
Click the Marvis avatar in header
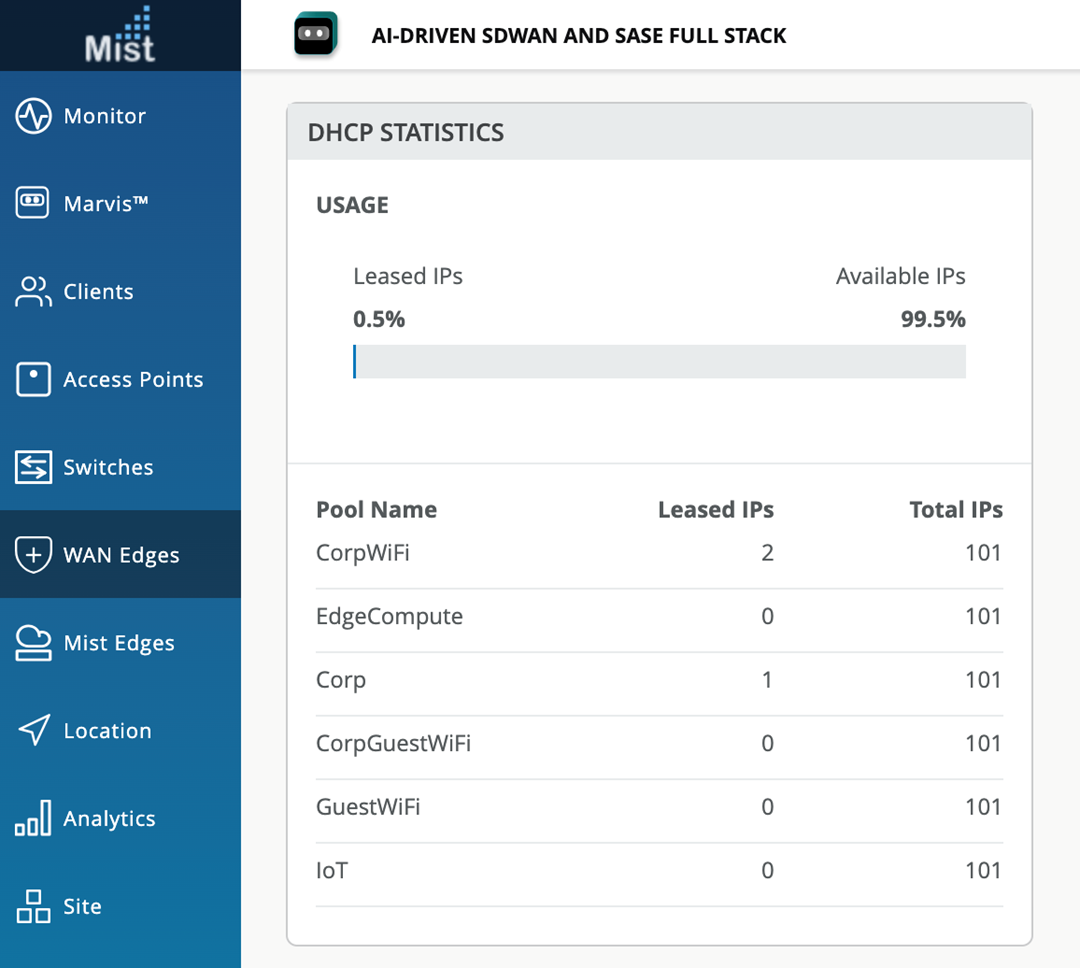(315, 36)
